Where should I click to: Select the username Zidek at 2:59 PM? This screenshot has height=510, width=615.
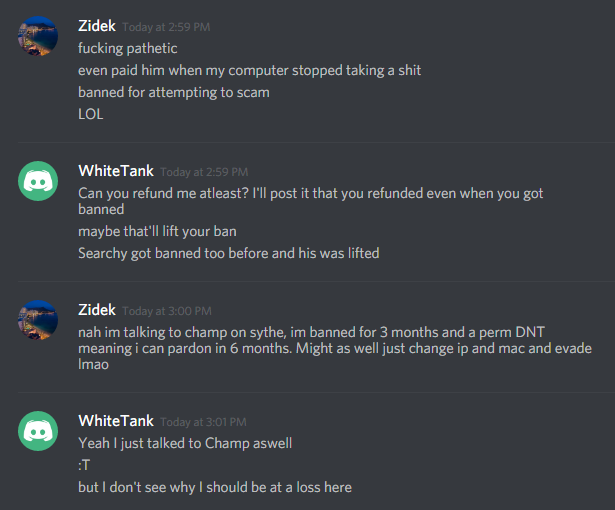point(97,26)
